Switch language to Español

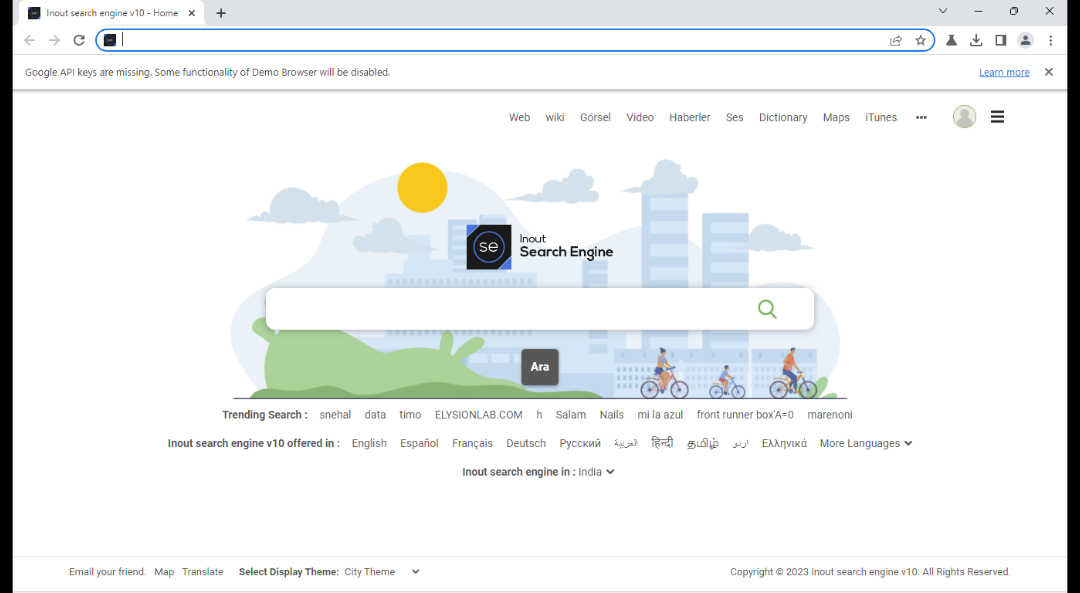pos(419,444)
